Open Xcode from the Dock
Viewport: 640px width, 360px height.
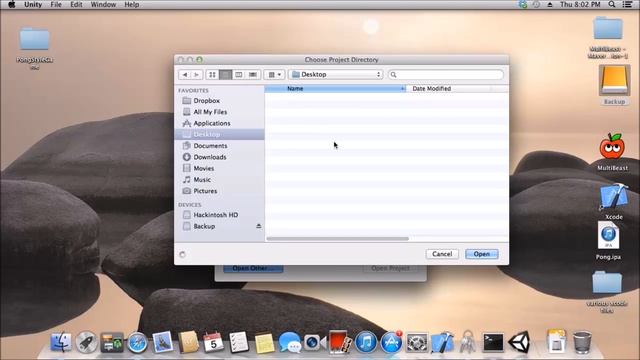[x=442, y=342]
